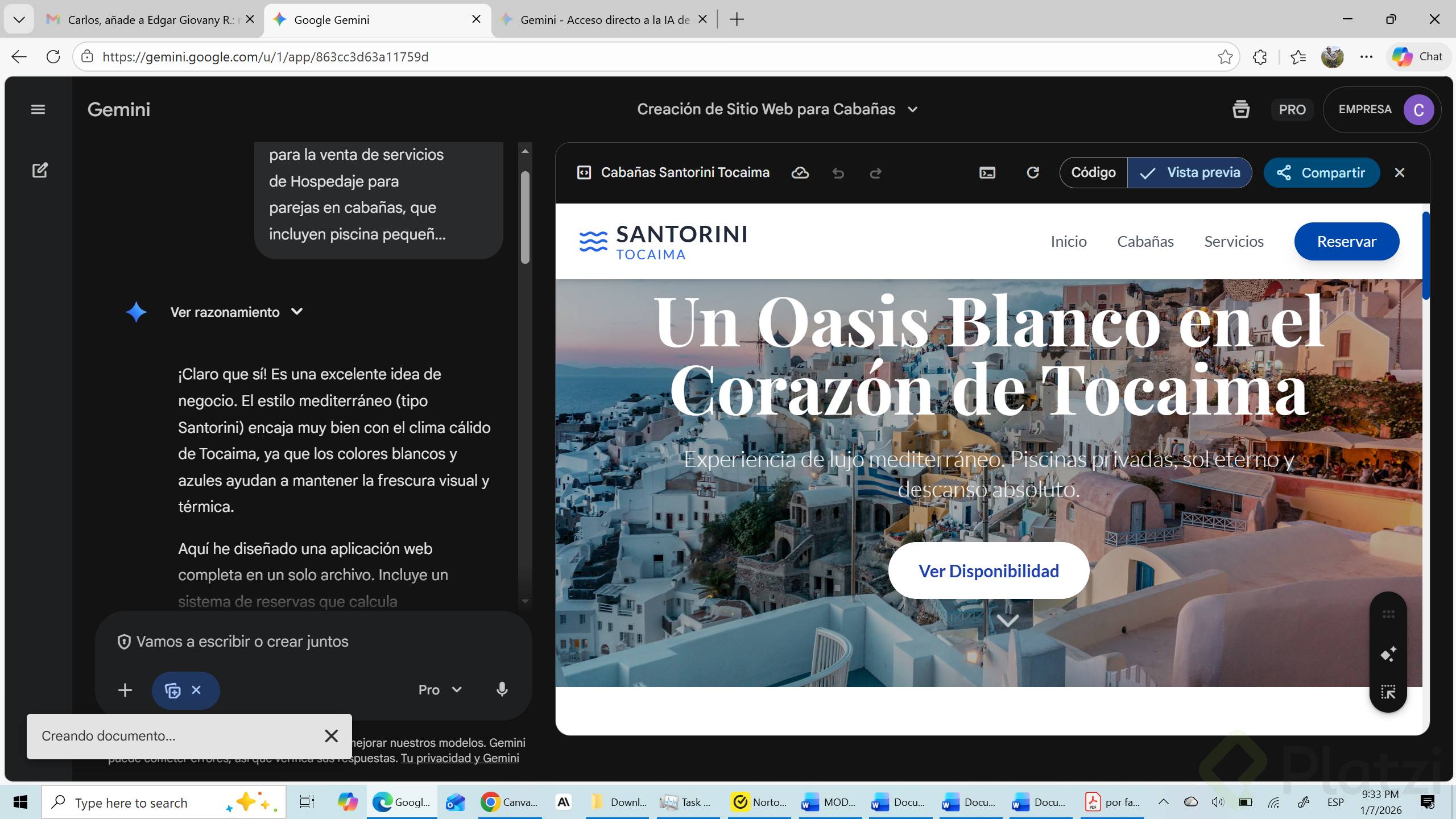Click the sparkle edit icon in floating toolbar
Viewport: 1456px width, 819px height.
coord(1388,654)
